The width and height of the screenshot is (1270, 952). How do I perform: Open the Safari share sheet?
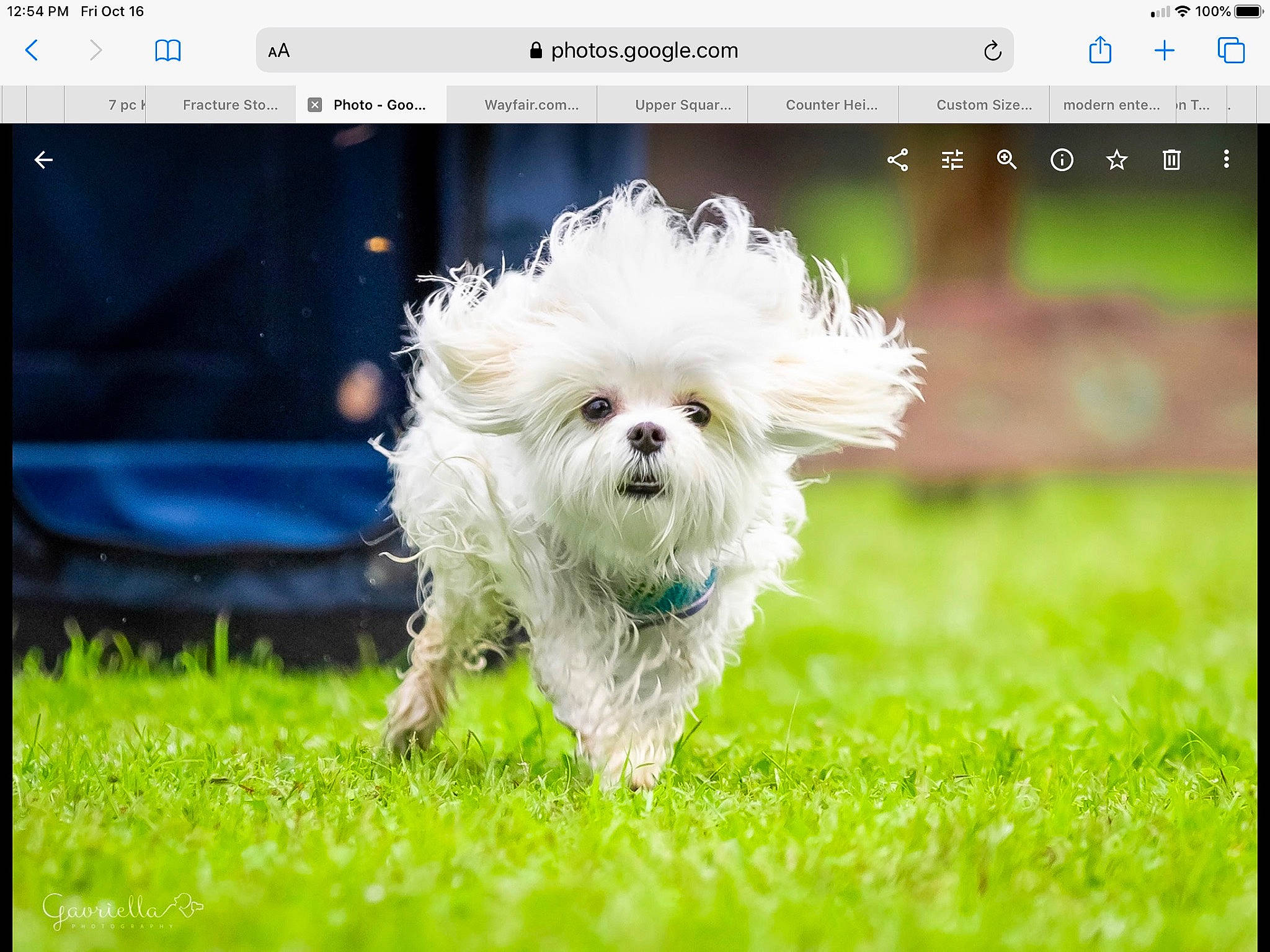pos(1101,51)
